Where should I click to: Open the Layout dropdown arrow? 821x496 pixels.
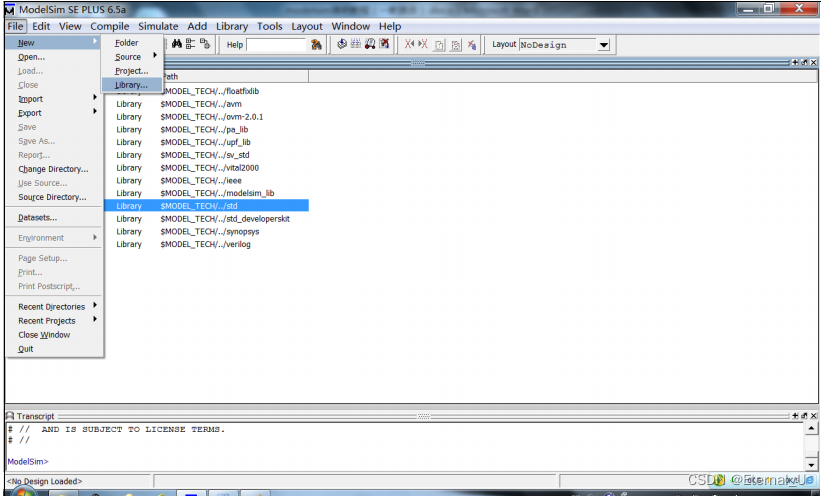coord(604,45)
